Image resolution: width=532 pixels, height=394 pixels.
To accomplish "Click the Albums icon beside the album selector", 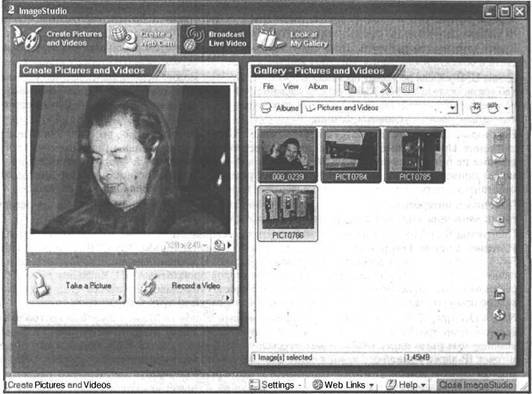I will pyautogui.click(x=266, y=108).
